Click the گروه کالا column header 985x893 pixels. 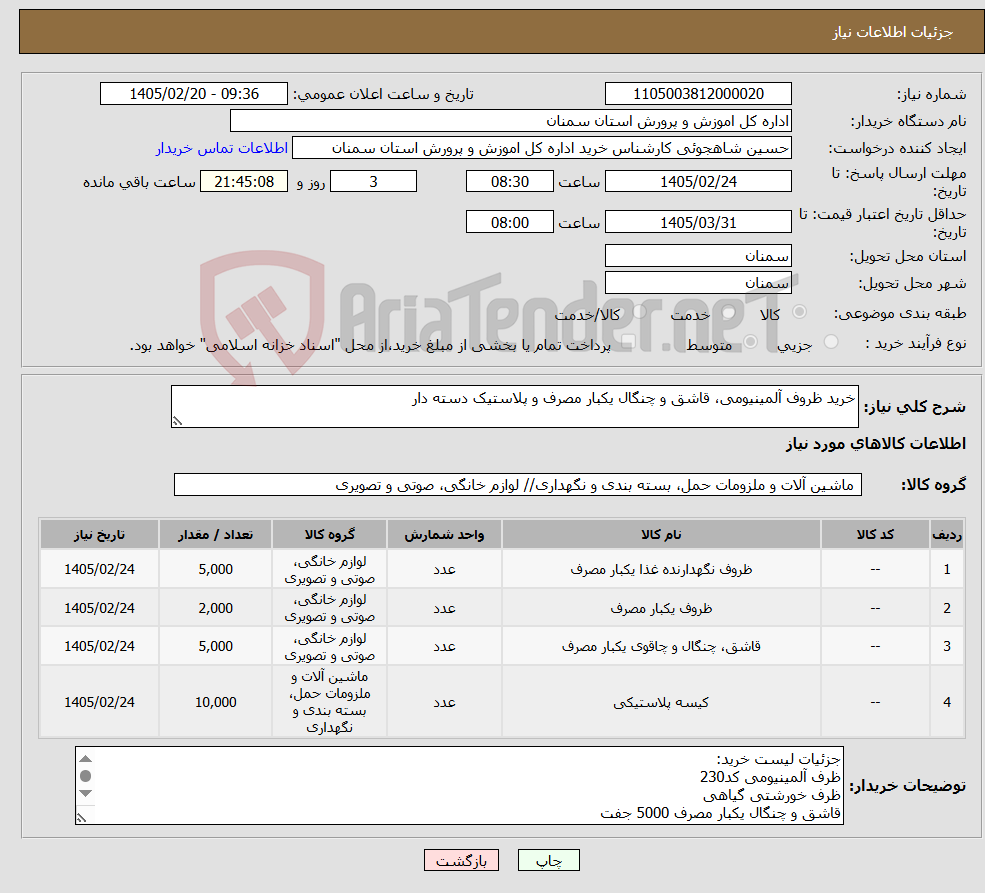click(x=329, y=534)
